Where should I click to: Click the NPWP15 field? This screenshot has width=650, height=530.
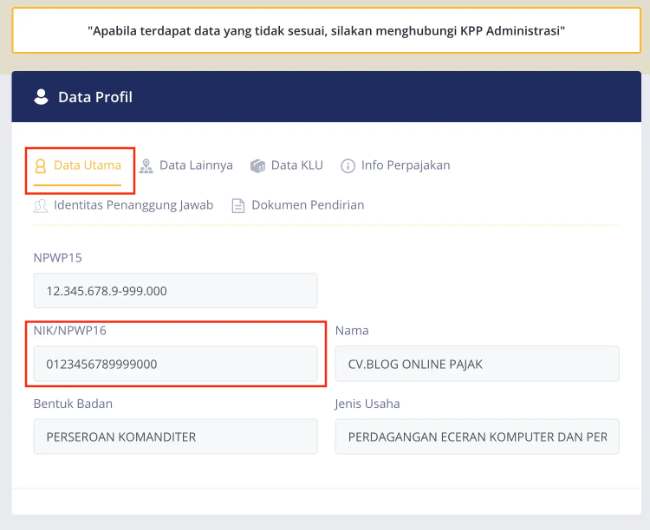tap(175, 290)
